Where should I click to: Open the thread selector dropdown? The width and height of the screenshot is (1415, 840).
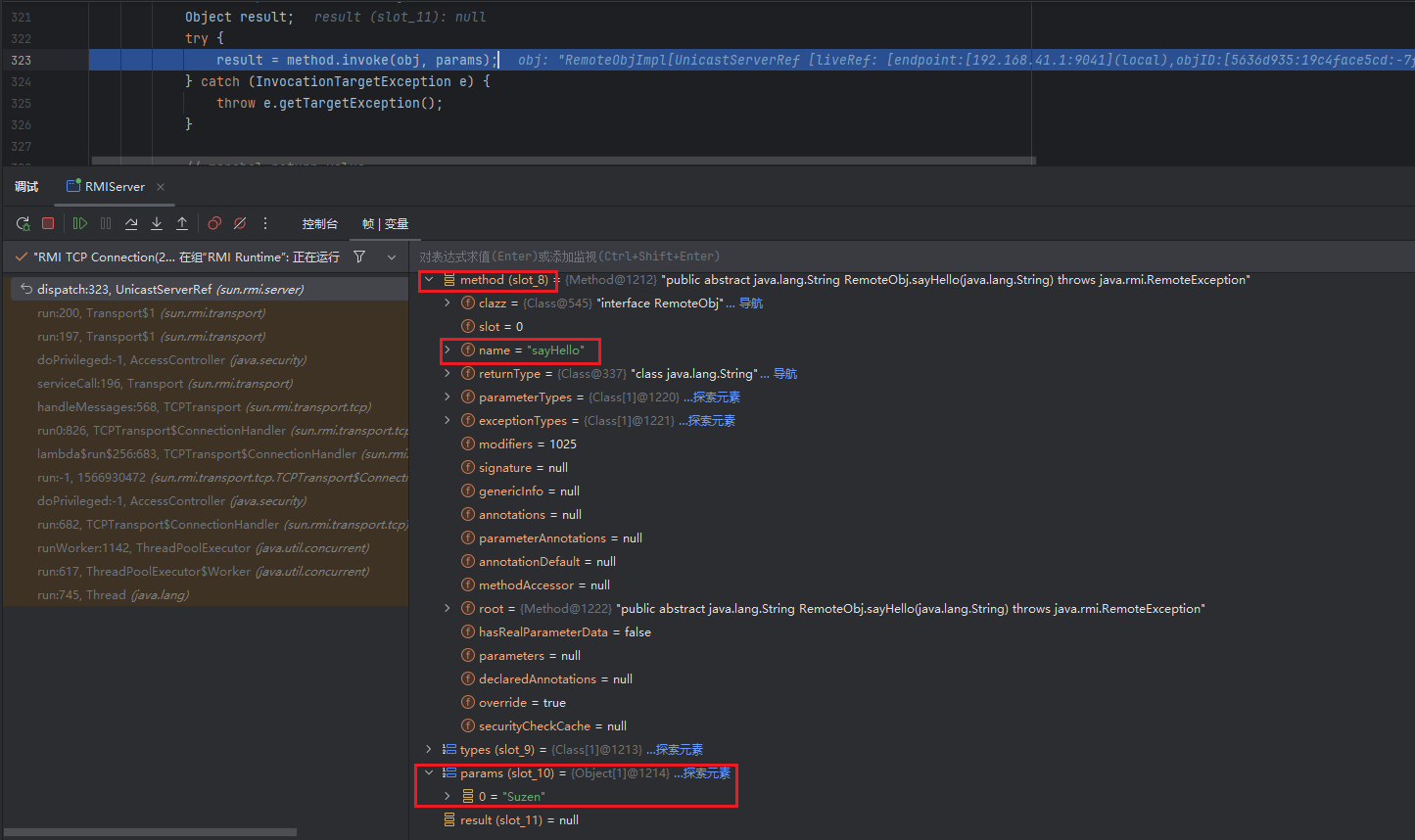pyautogui.click(x=392, y=257)
